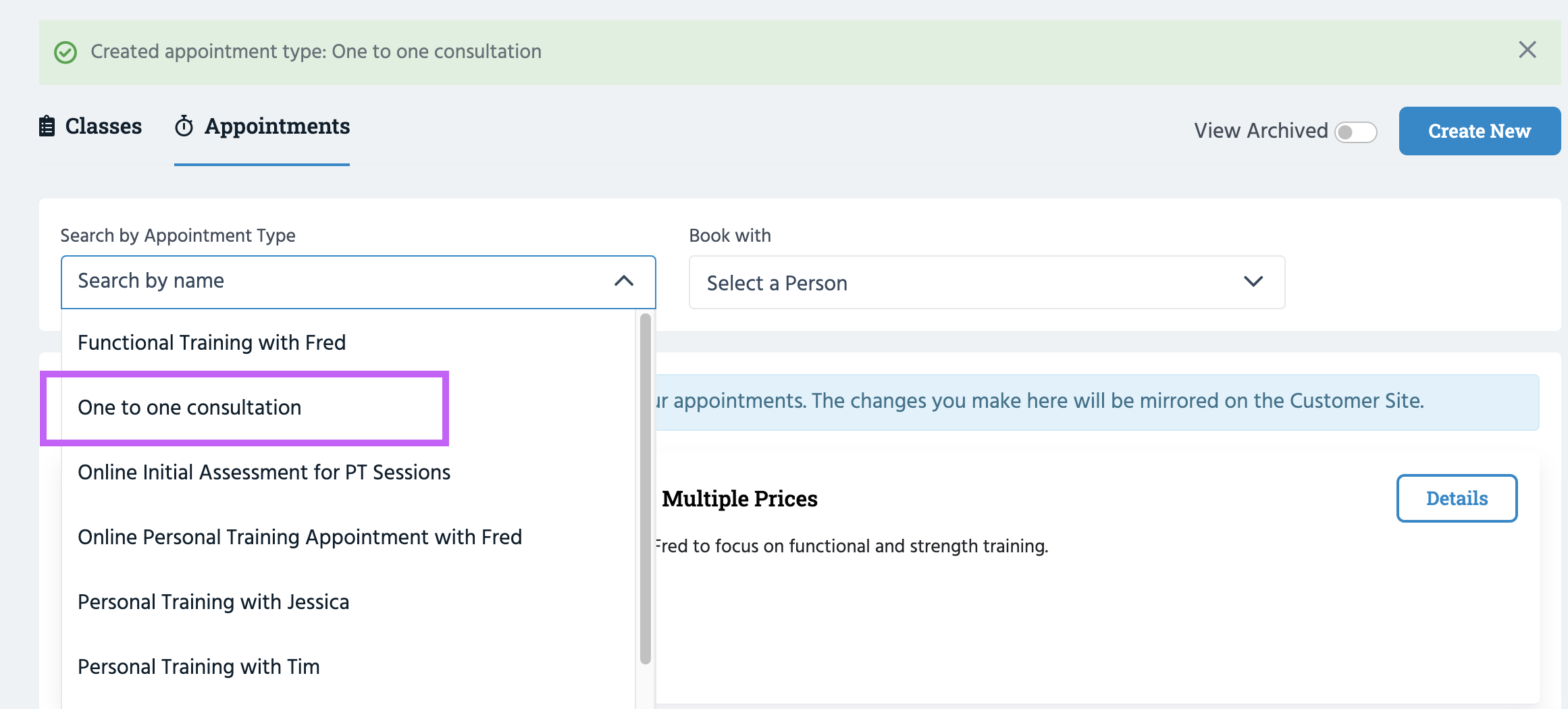Dismiss the created appointment type notification
The height and width of the screenshot is (709, 1568).
pyautogui.click(x=1527, y=50)
